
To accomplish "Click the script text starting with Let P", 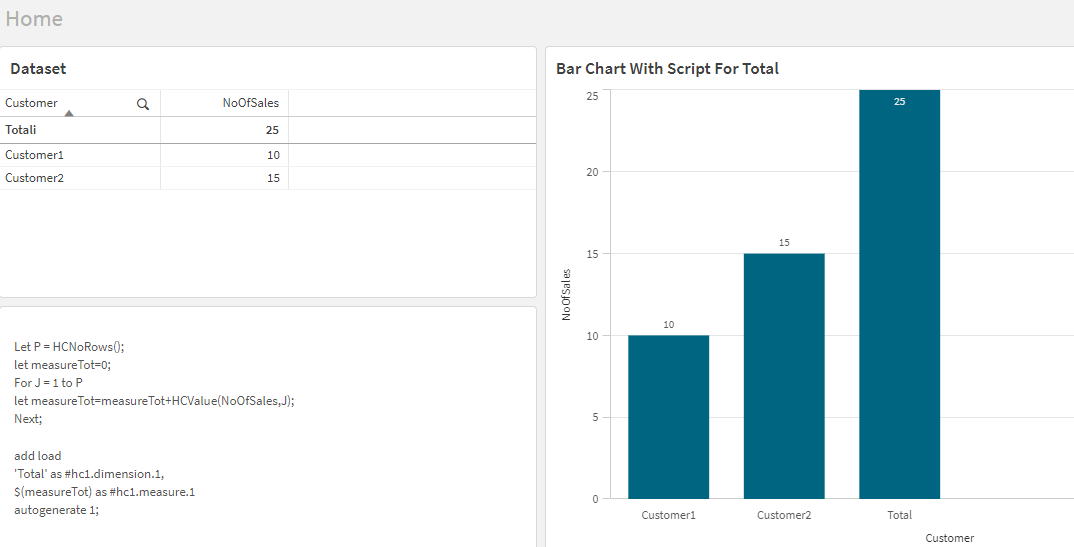I will [x=69, y=347].
